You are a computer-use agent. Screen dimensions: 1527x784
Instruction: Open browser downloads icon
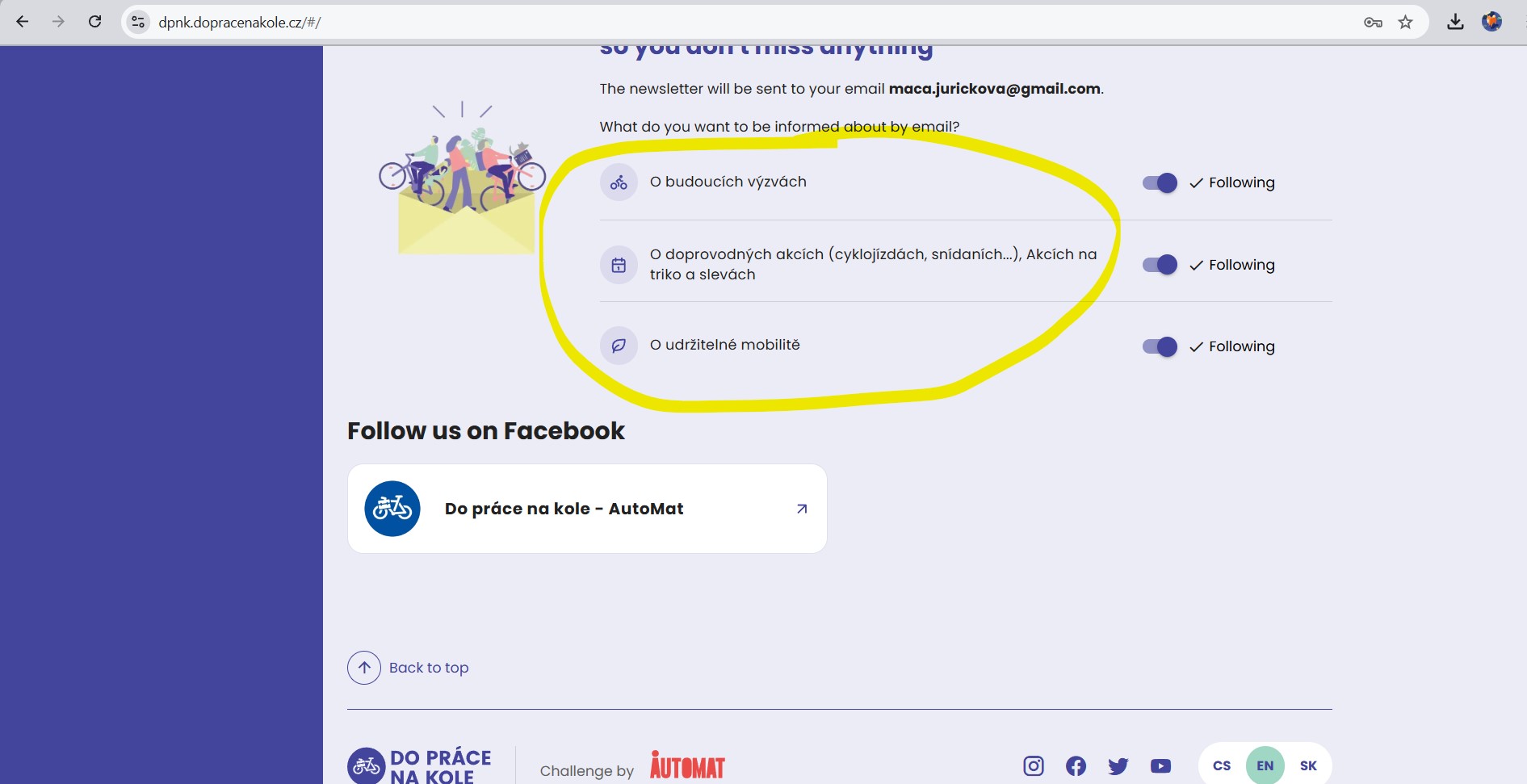pyautogui.click(x=1455, y=22)
